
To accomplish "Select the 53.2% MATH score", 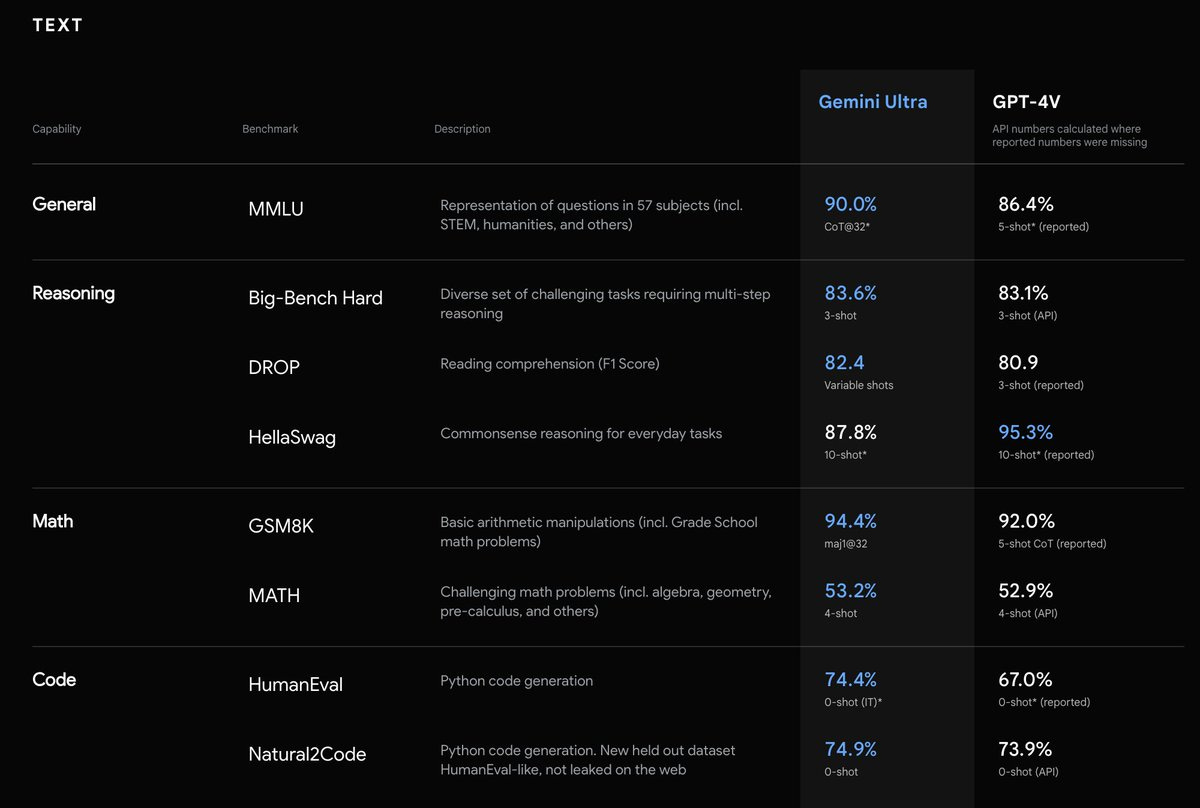I will click(x=850, y=590).
